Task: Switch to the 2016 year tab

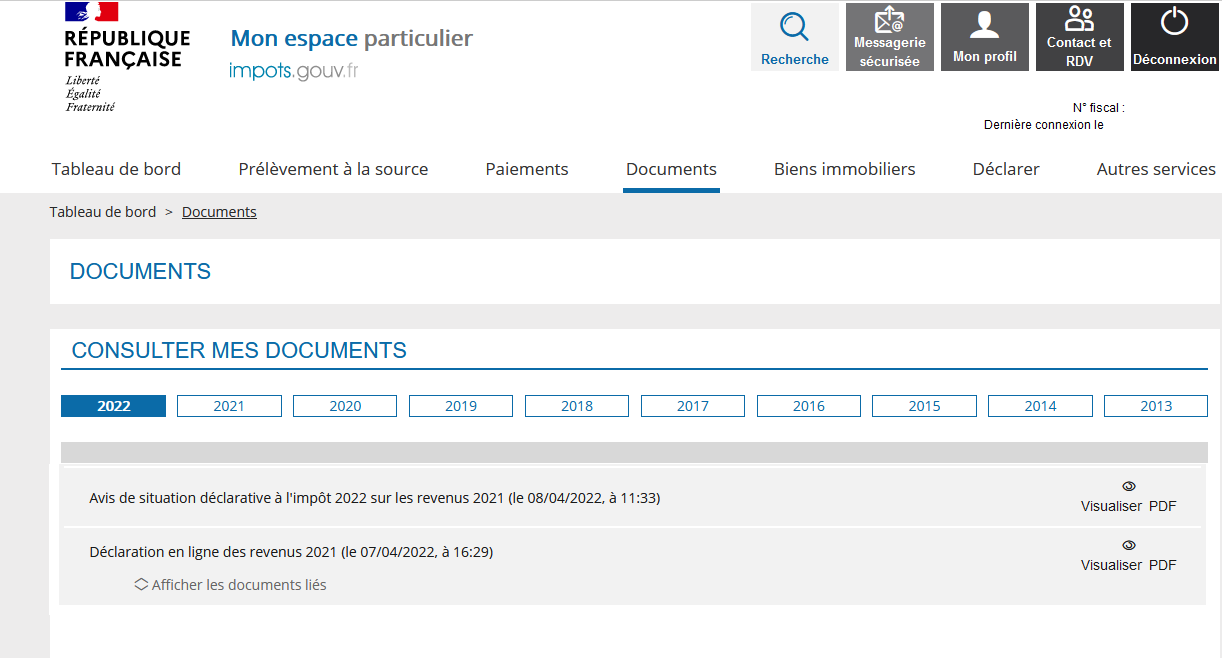Action: 809,406
